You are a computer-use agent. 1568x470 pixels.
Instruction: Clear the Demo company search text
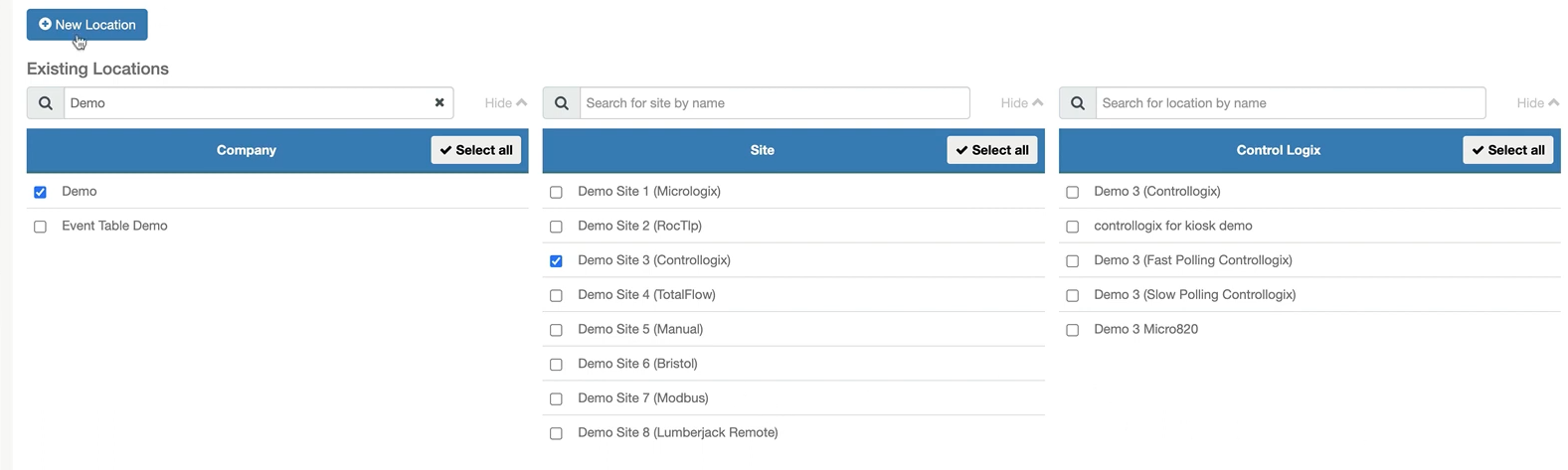(x=439, y=103)
